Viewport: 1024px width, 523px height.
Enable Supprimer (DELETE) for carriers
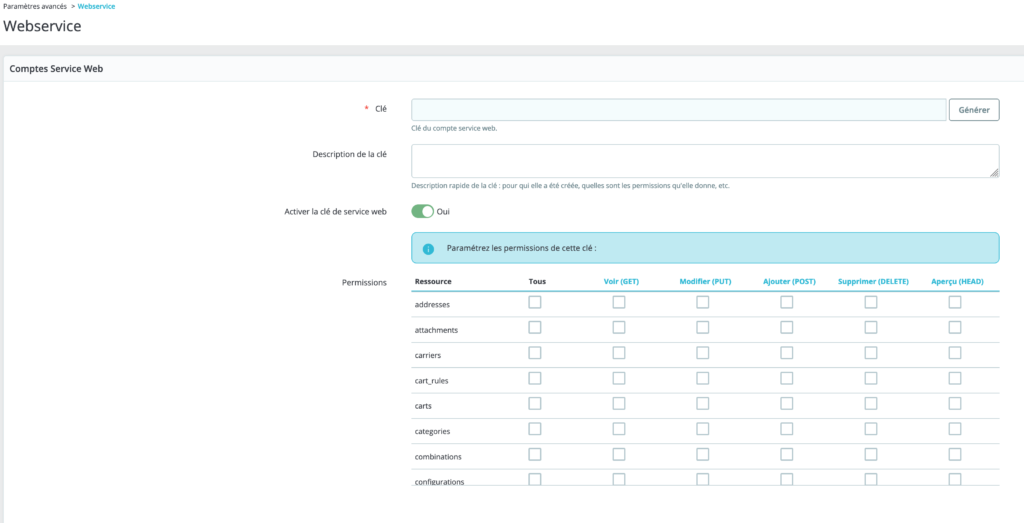coord(871,353)
